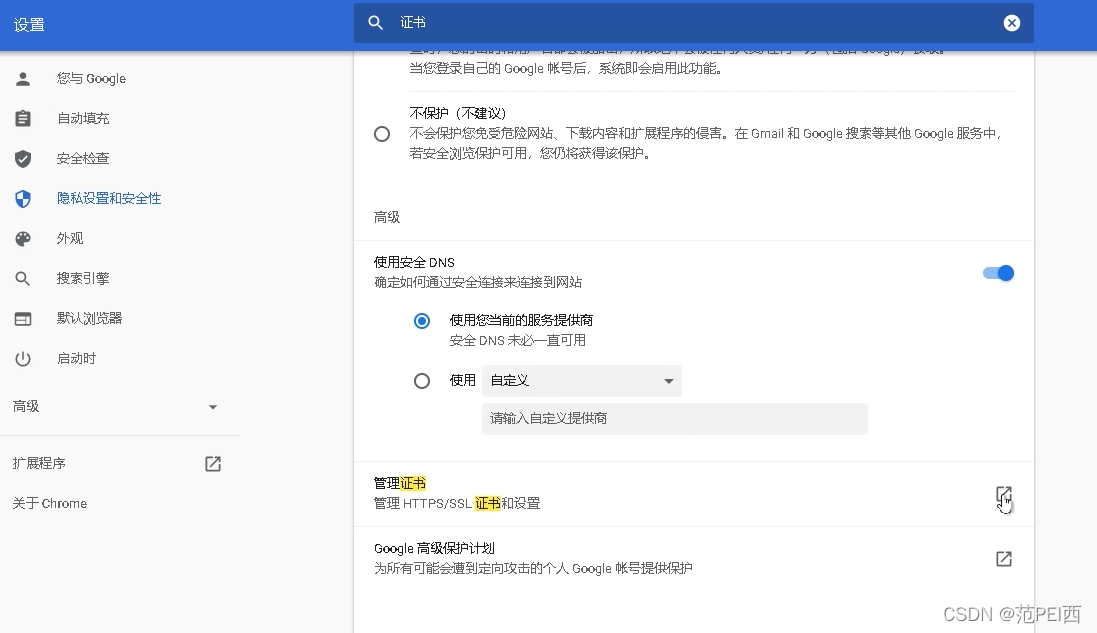
Task: Click the 确定如何通过安全连接来连接到网站 text
Action: [x=478, y=283]
